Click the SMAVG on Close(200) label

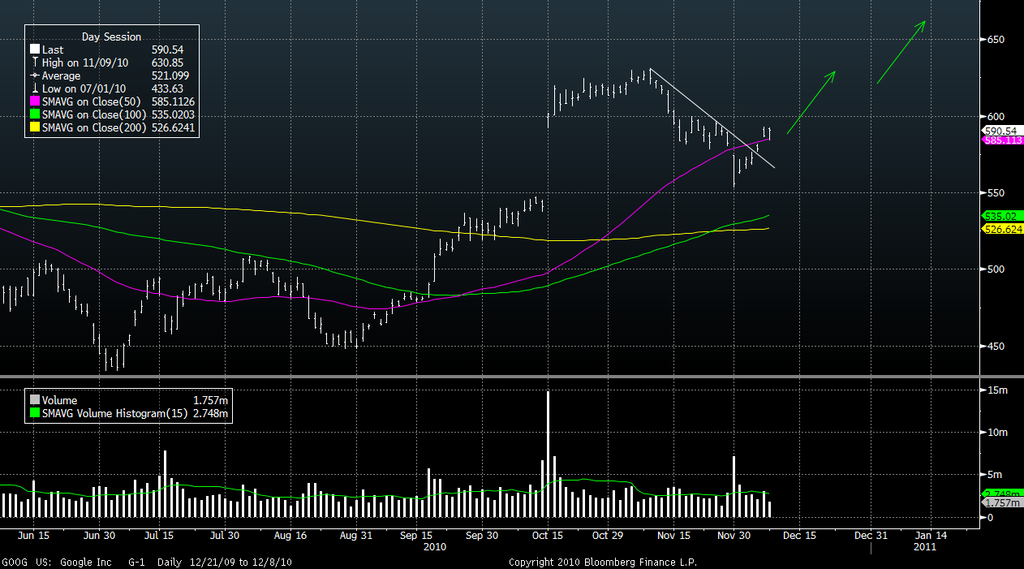coord(94,128)
